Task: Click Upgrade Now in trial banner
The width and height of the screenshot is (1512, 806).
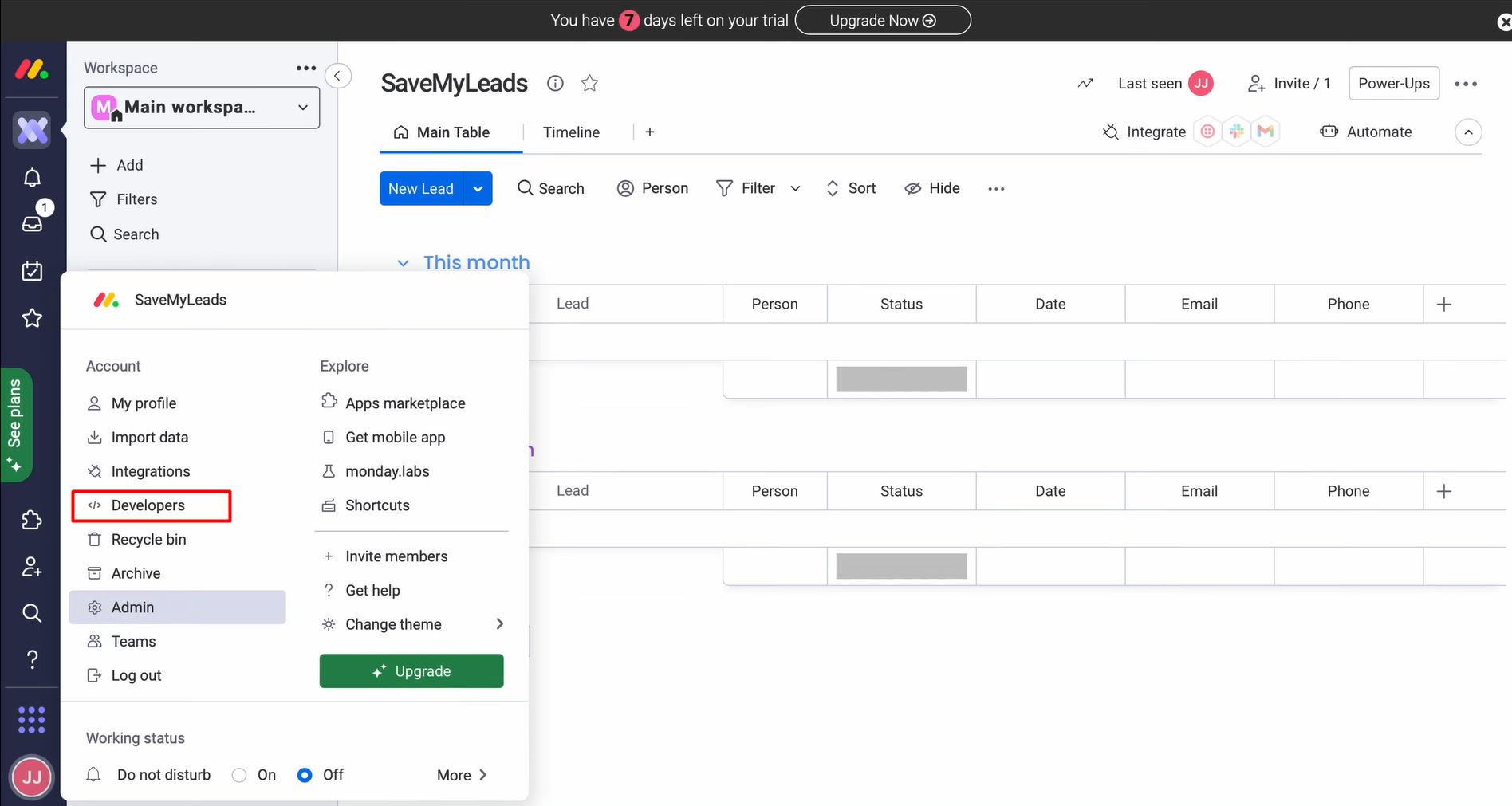Action: (x=882, y=21)
